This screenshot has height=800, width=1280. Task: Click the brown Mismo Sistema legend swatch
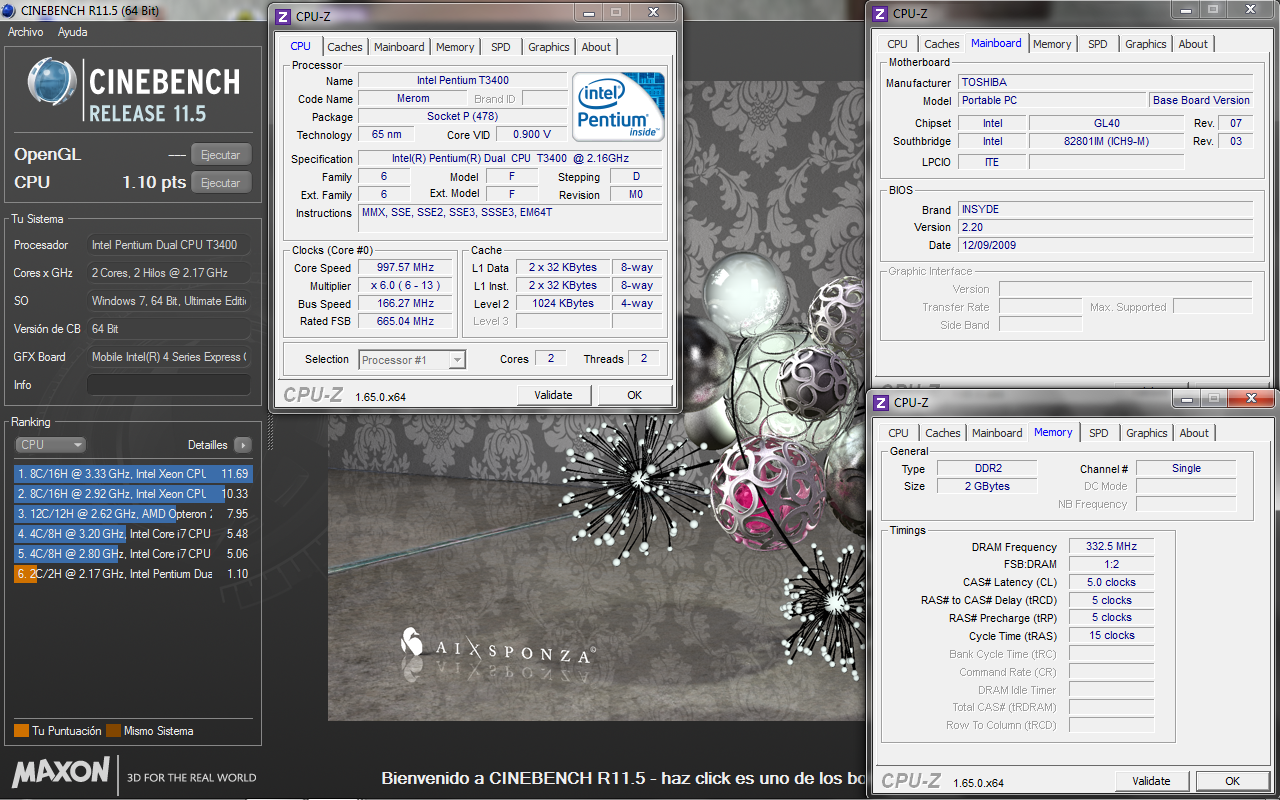(x=113, y=731)
